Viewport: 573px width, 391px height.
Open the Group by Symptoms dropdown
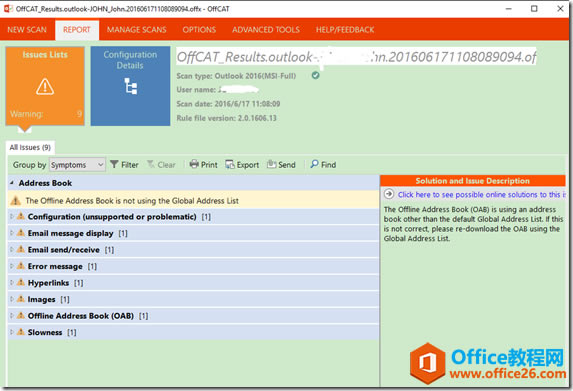pyautogui.click(x=77, y=165)
